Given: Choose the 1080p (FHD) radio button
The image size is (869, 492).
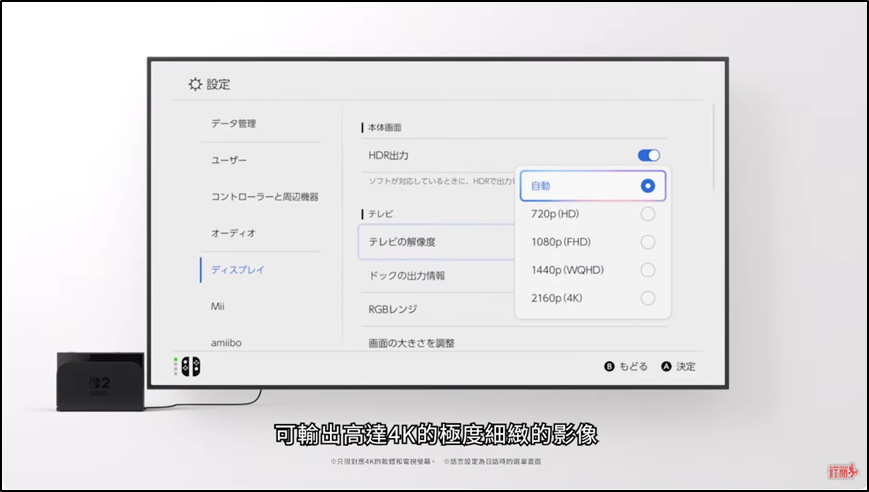Looking at the screenshot, I should (x=647, y=242).
